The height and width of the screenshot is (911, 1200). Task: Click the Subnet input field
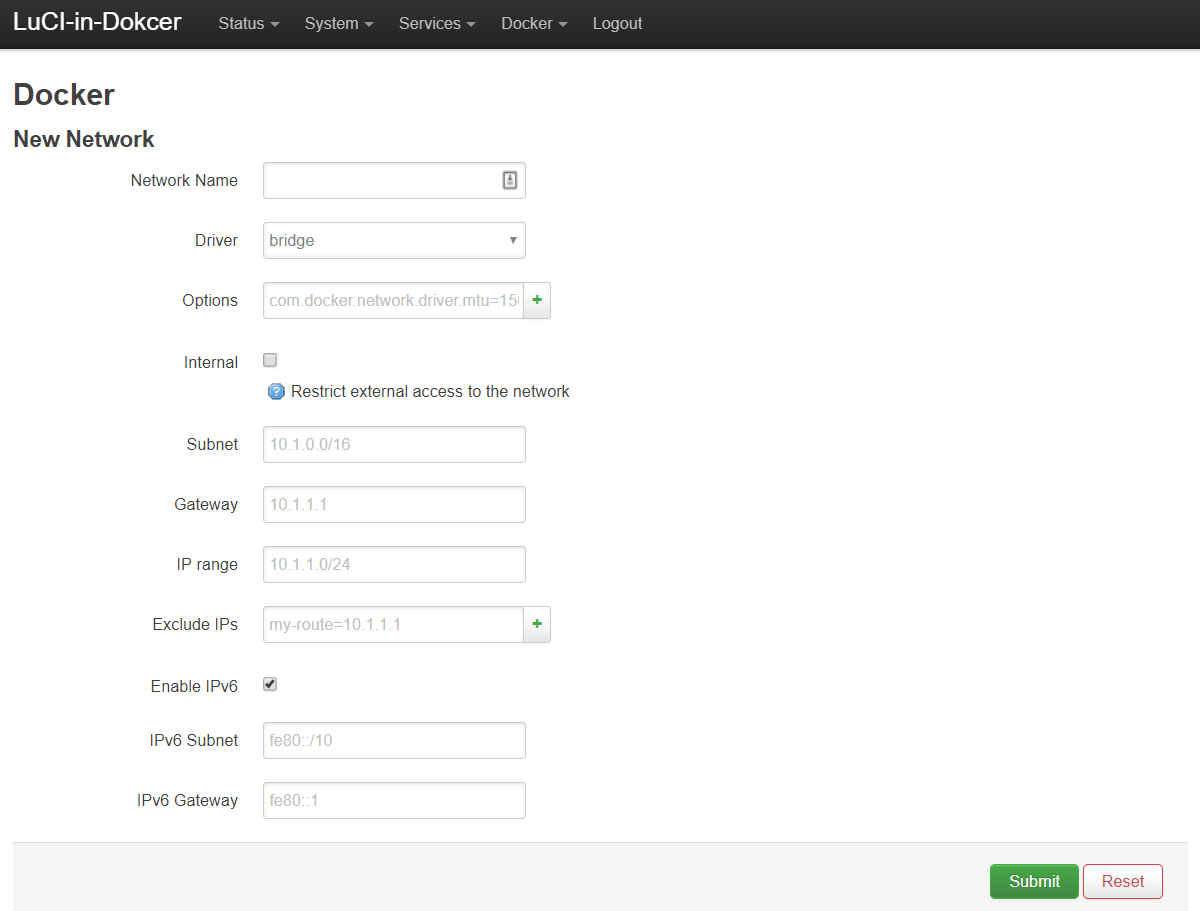394,444
